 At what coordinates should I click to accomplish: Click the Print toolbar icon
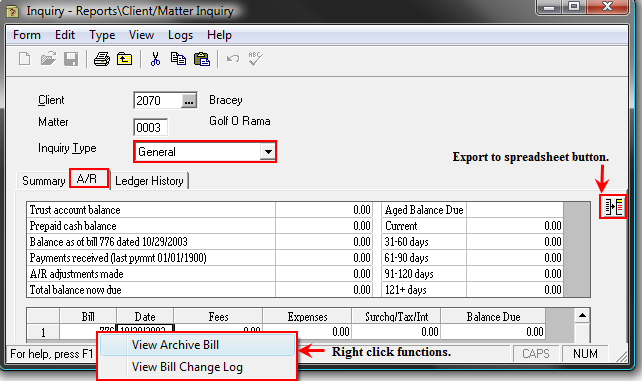coord(102,59)
